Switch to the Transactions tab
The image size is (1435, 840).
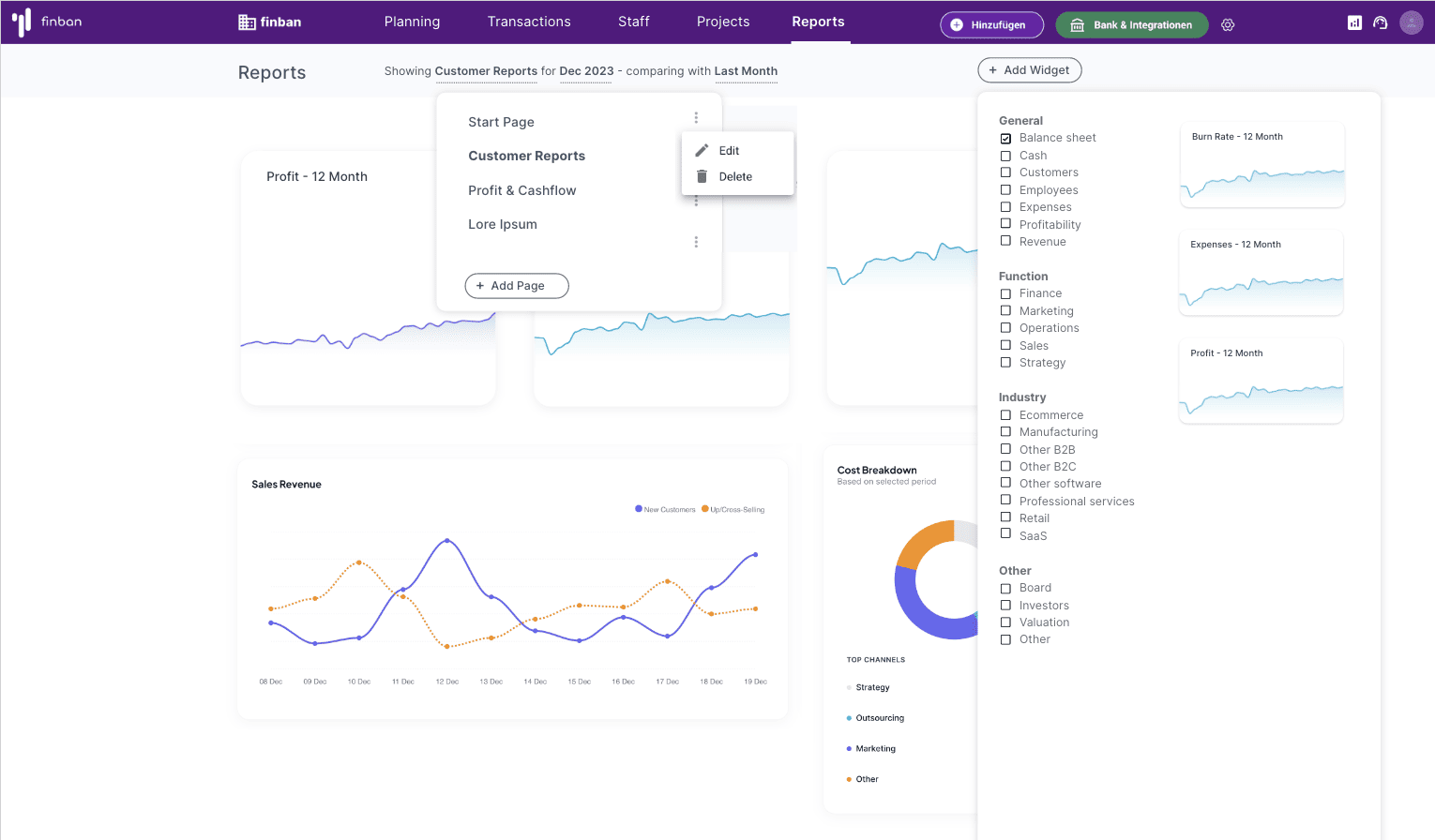click(x=529, y=22)
